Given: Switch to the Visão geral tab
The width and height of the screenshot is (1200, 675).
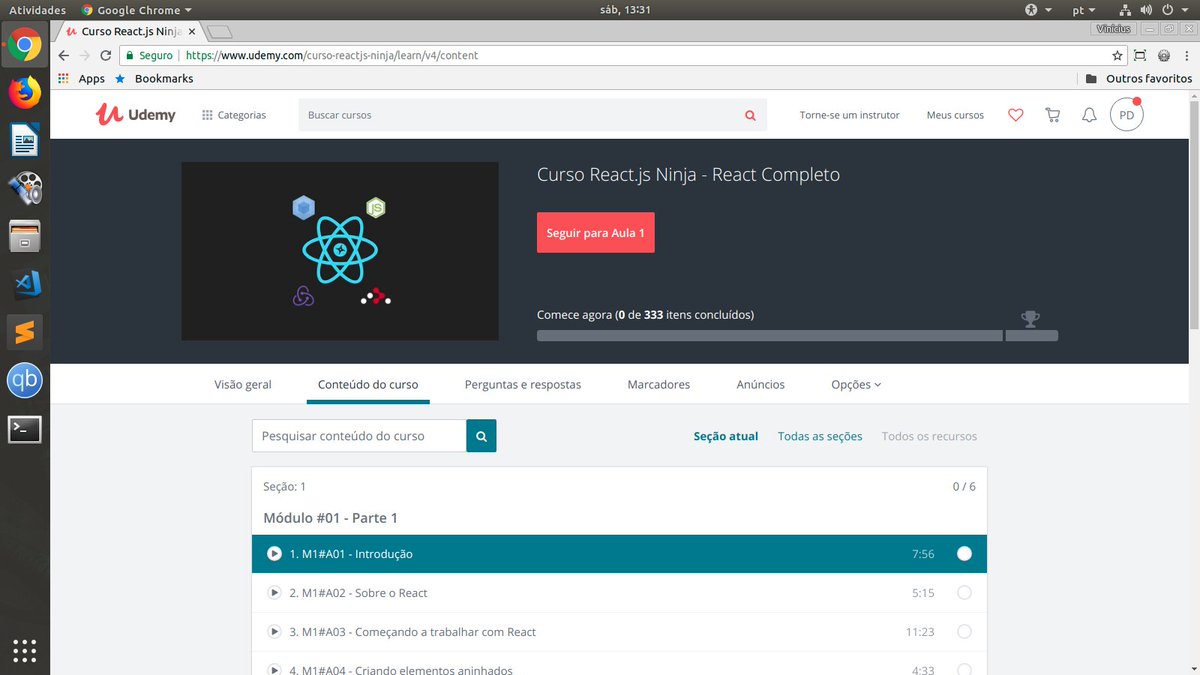Looking at the screenshot, I should 243,384.
